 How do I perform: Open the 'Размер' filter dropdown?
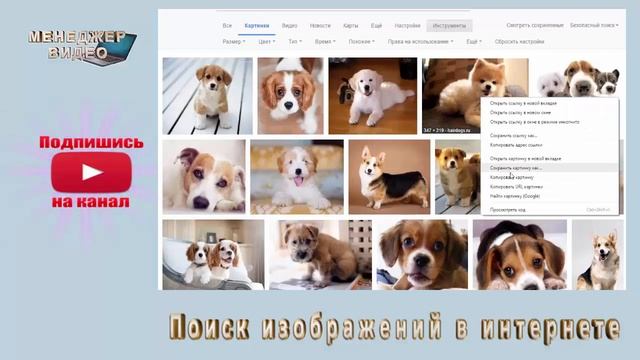(234, 42)
